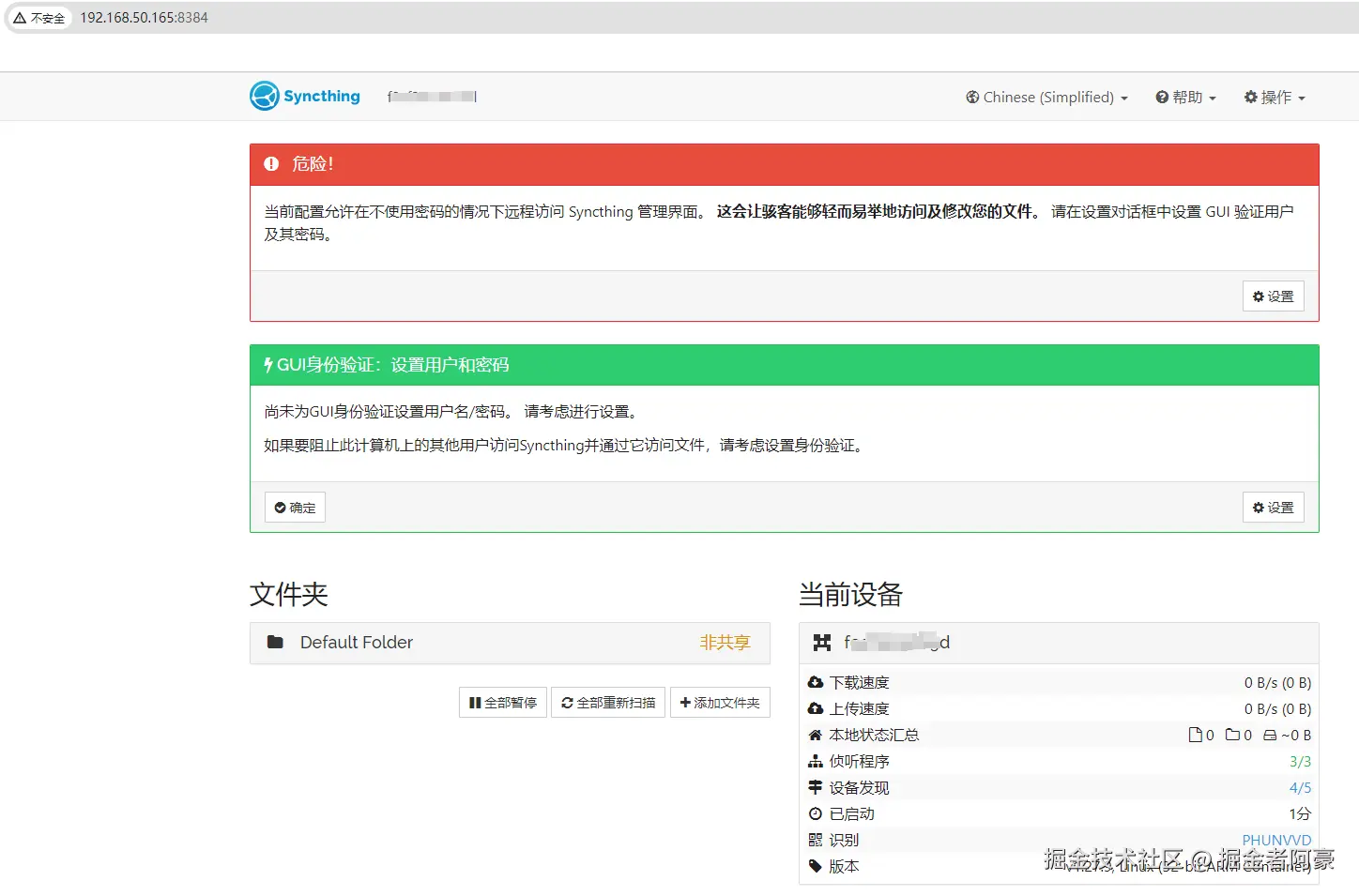Click the GUI身份验证: 设置用户和密码 title text
Viewport: 1359px width, 896px height.
[x=392, y=365]
